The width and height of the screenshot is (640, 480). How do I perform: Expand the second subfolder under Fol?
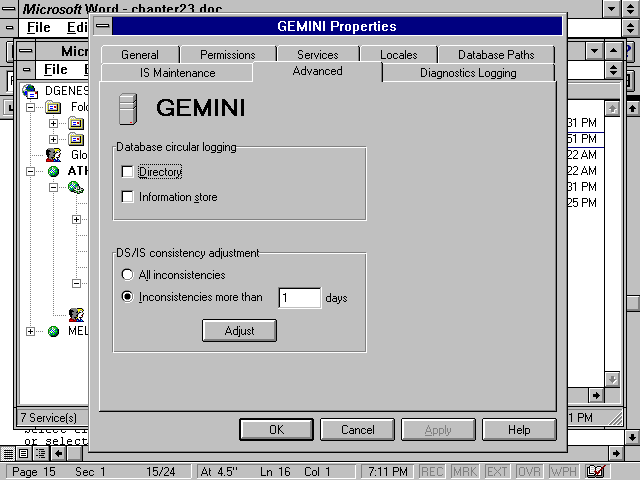tap(53, 139)
